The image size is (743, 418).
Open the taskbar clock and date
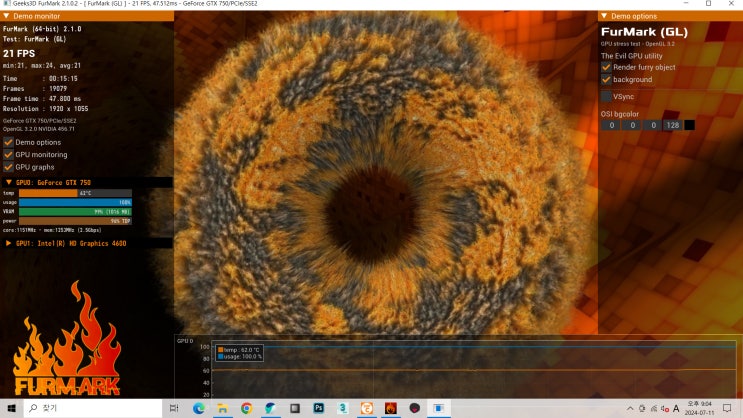click(x=699, y=408)
